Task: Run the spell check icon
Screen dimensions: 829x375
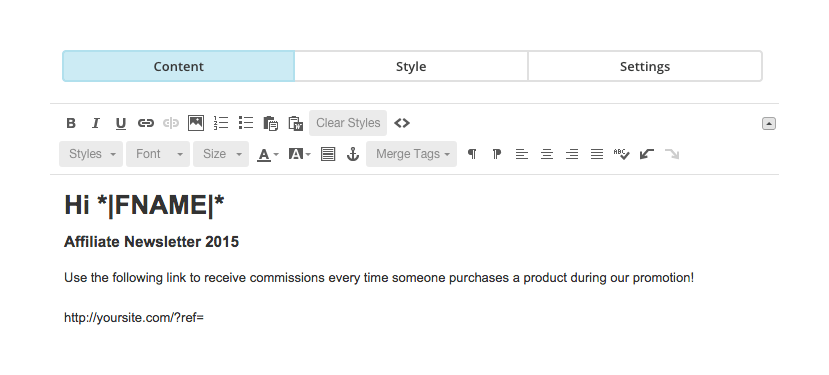Action: (x=621, y=154)
